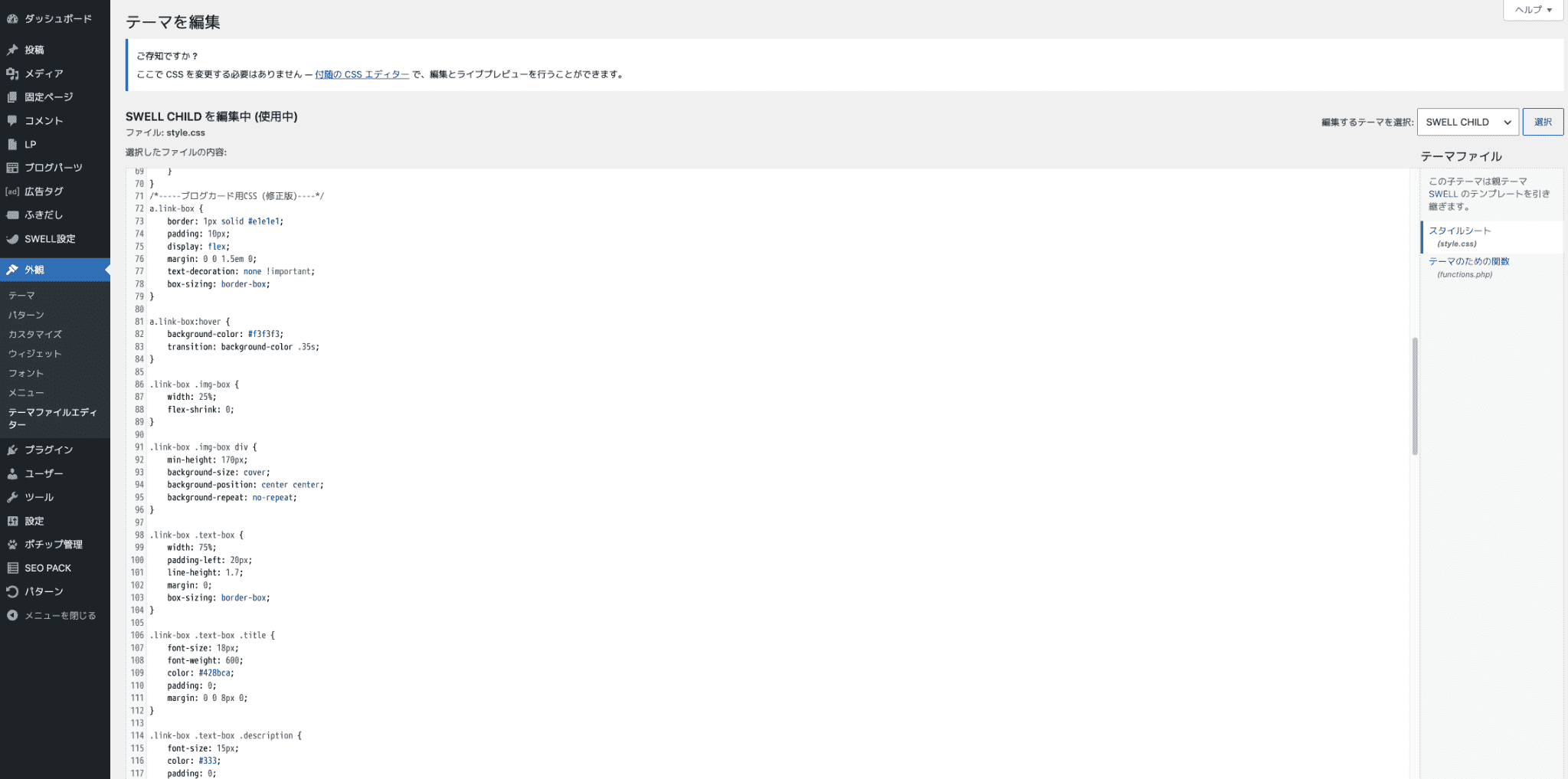Click the pushpin icon for 投稿

point(12,50)
